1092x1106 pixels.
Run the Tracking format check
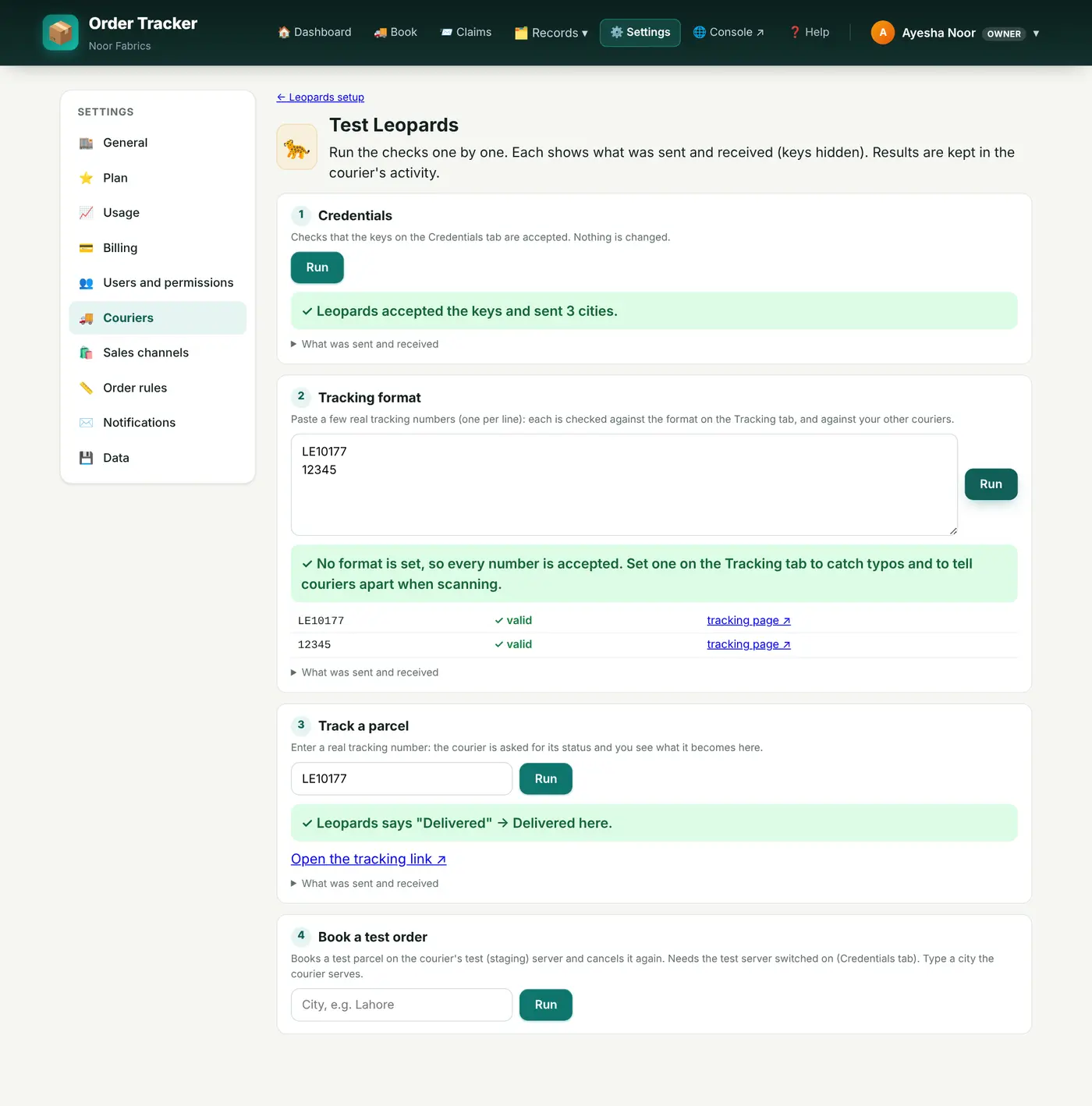991,484
